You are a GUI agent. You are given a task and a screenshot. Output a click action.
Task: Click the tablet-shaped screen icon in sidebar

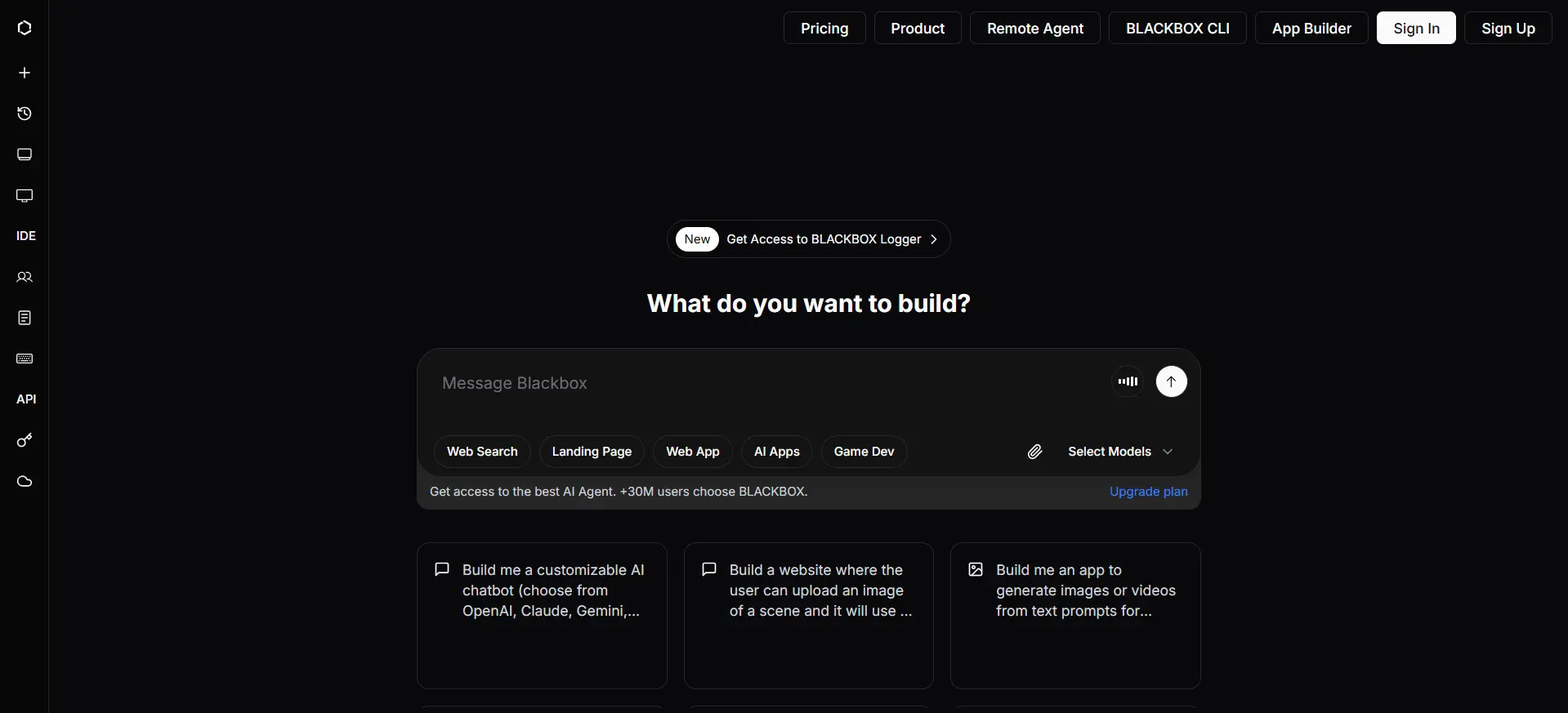(25, 154)
